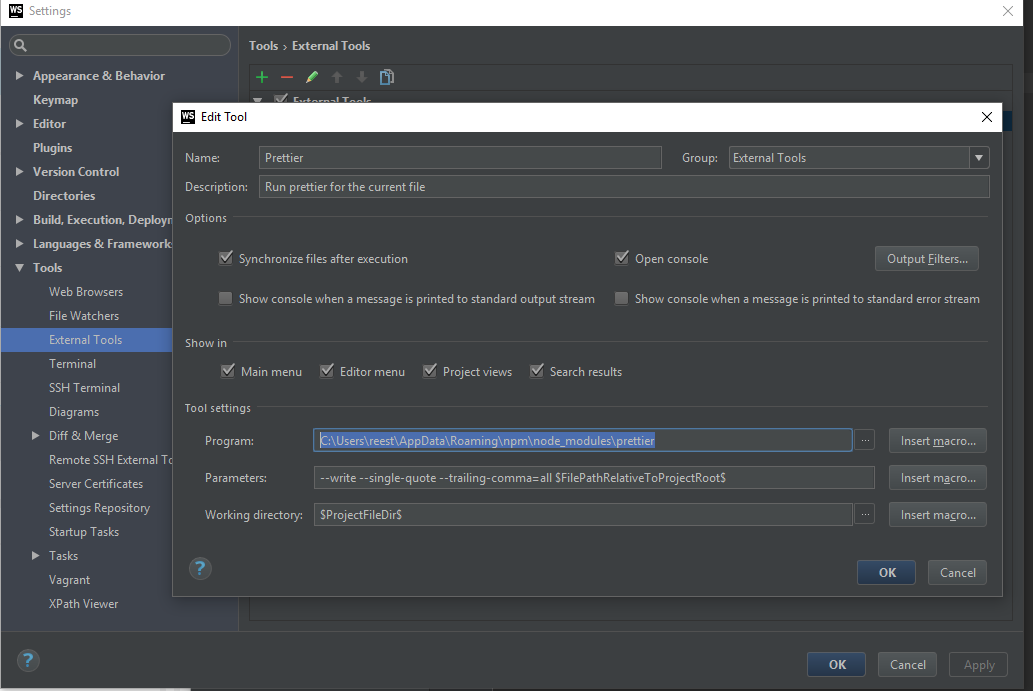The height and width of the screenshot is (691, 1033).
Task: Expand the Languages & Frameworks section
Action: coord(19,243)
